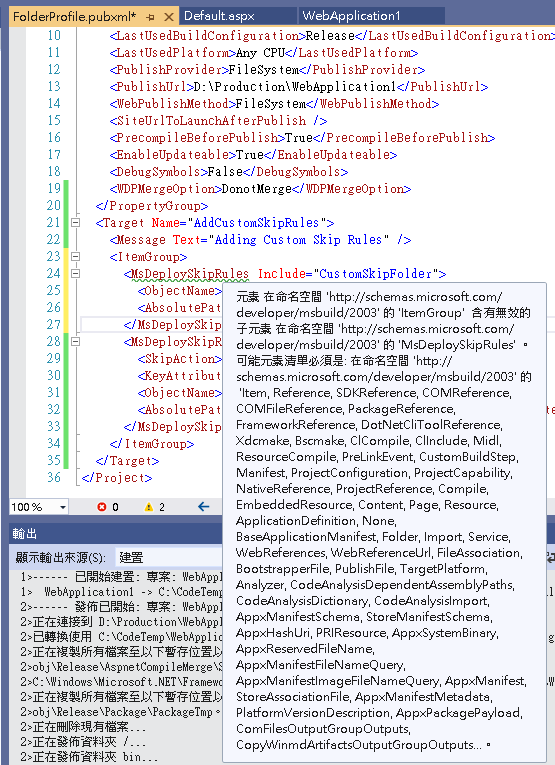
Task: Click the PublishUrl value D:\Production\WebApplication1
Action: coord(295,87)
